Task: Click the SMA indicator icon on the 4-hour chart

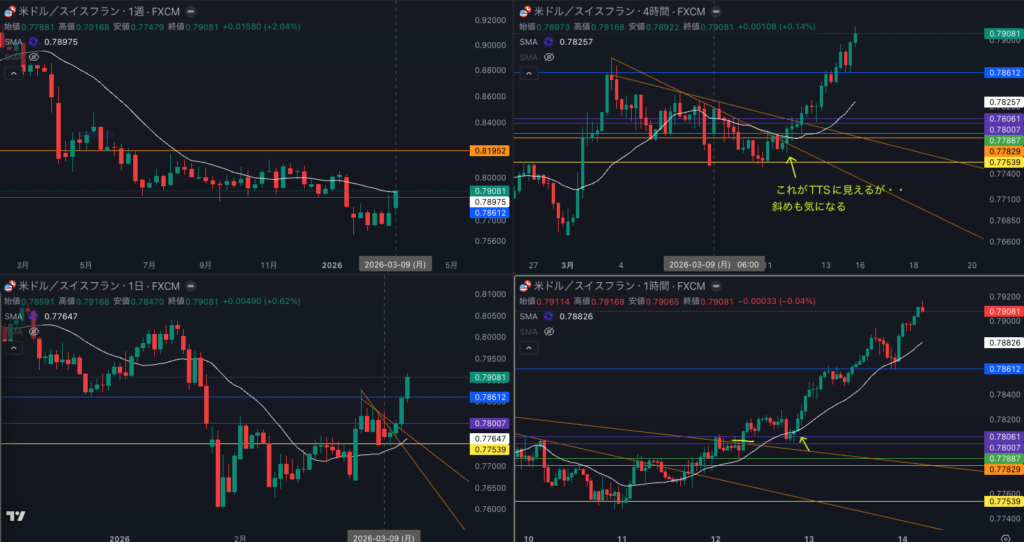Action: pos(547,42)
